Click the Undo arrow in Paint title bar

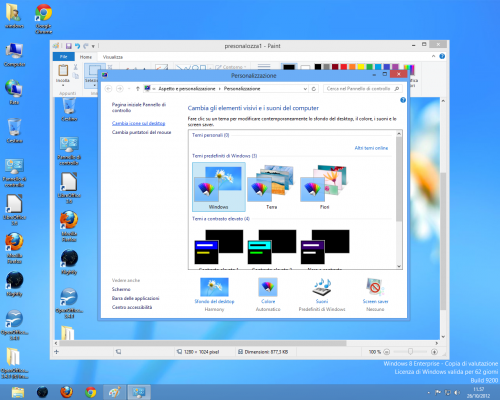coord(77,46)
